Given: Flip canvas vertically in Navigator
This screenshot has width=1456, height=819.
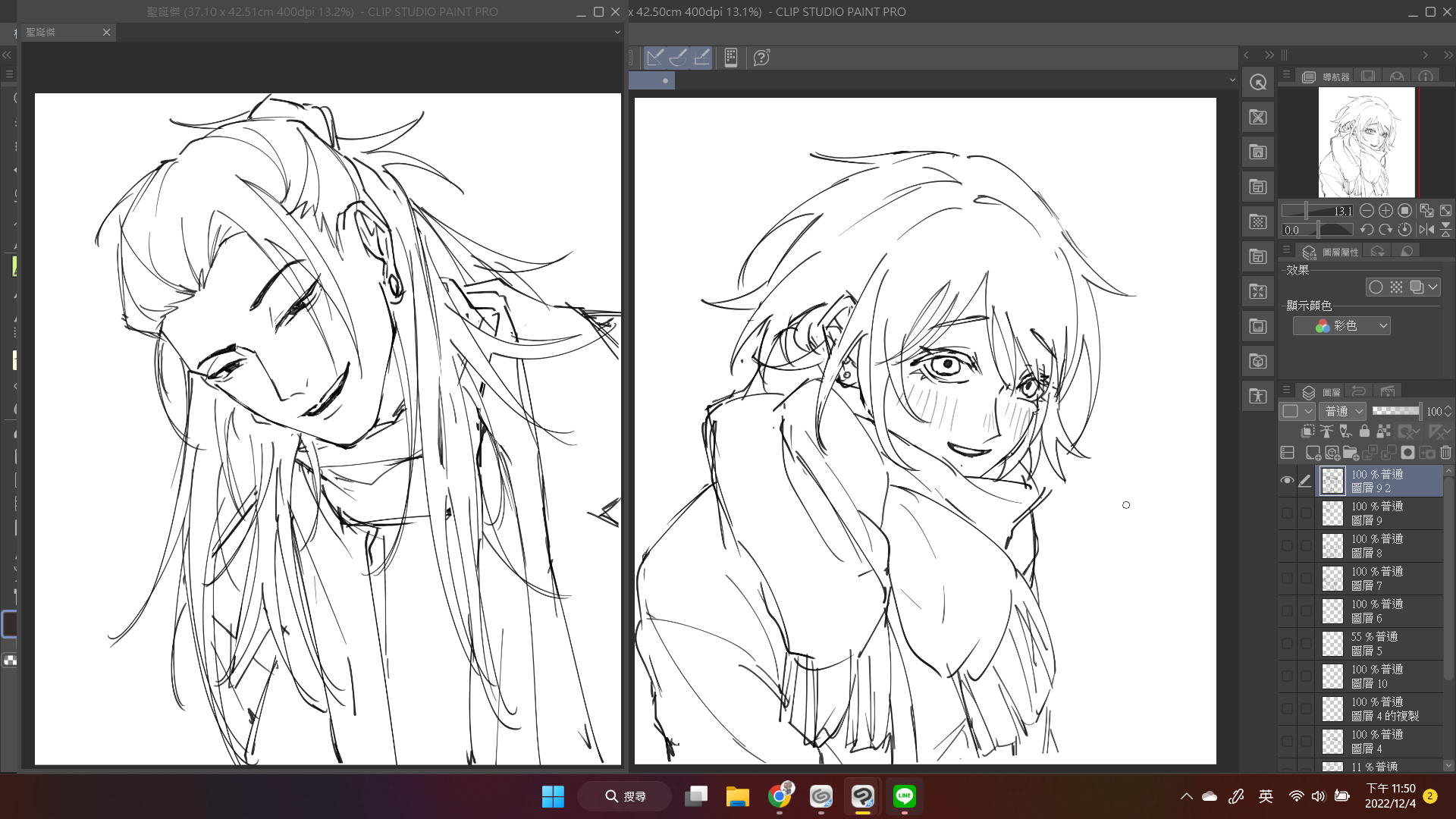Looking at the screenshot, I should pos(1446,230).
